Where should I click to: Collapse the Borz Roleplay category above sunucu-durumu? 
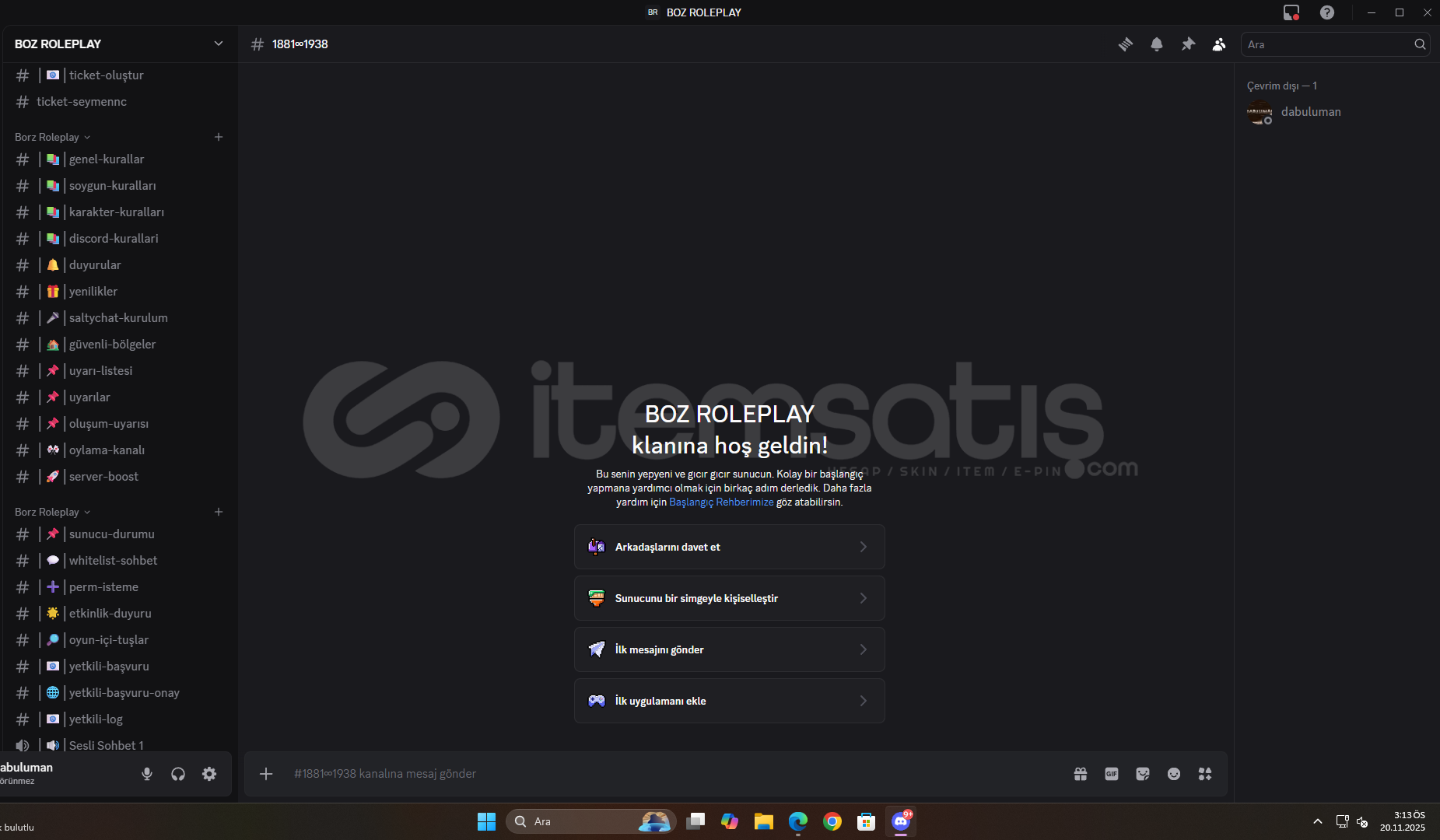(52, 512)
